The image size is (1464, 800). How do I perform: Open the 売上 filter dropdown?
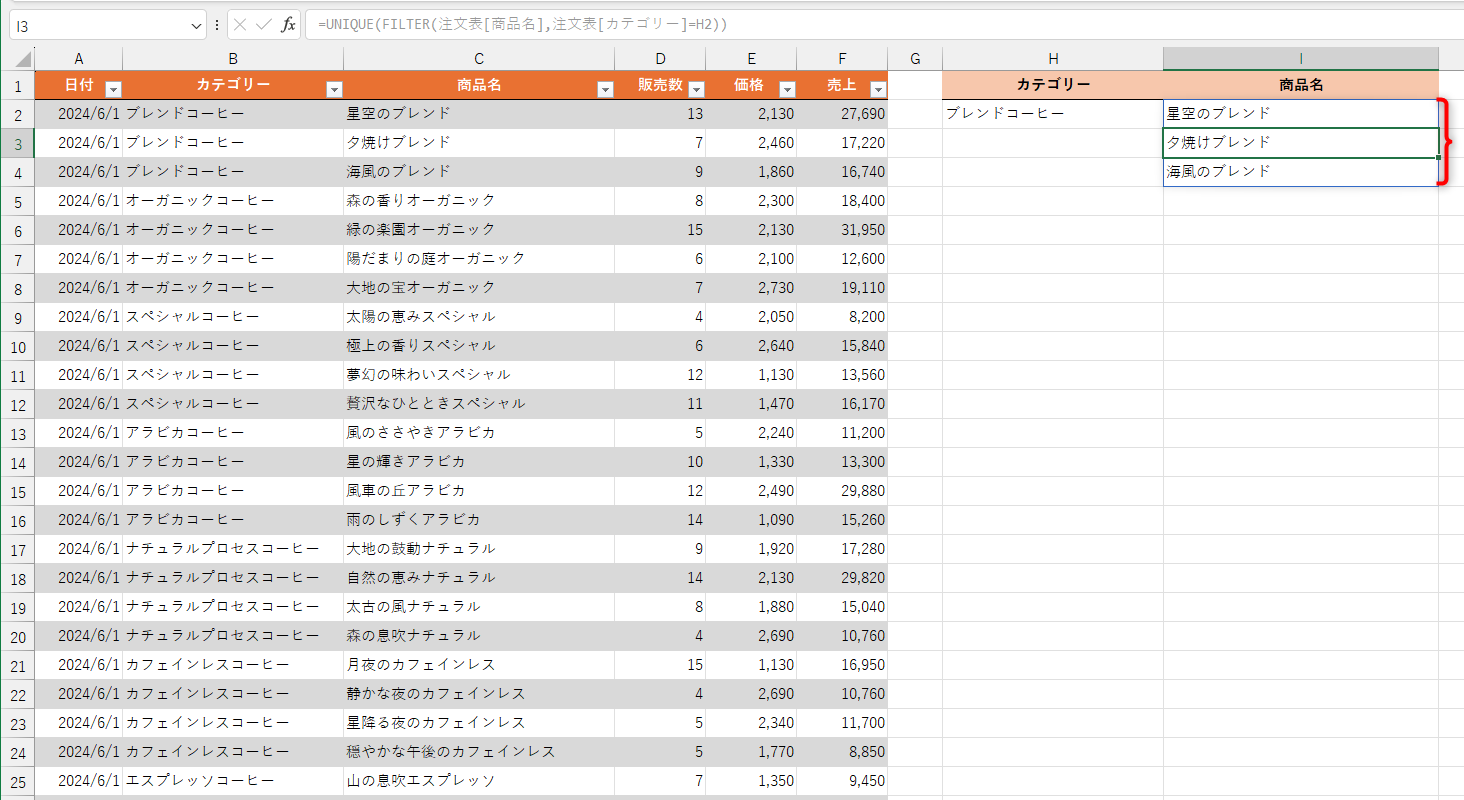click(x=878, y=89)
